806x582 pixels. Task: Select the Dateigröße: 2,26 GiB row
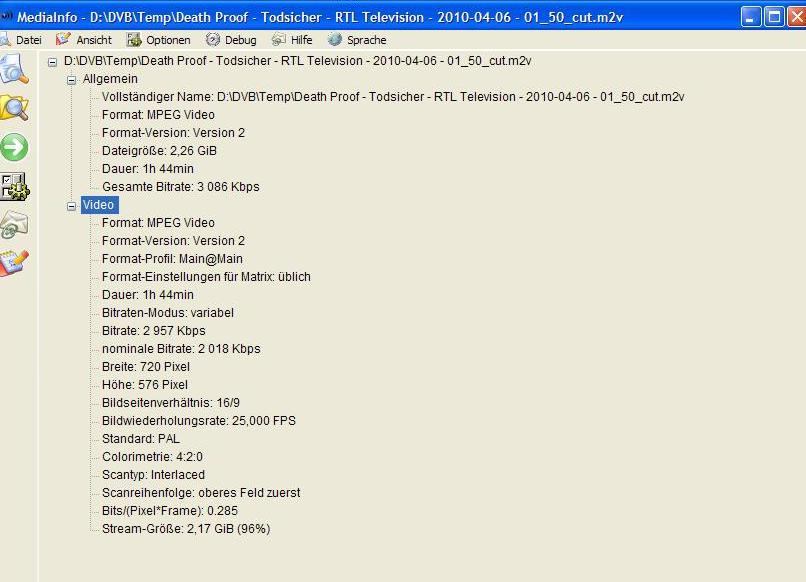point(159,151)
